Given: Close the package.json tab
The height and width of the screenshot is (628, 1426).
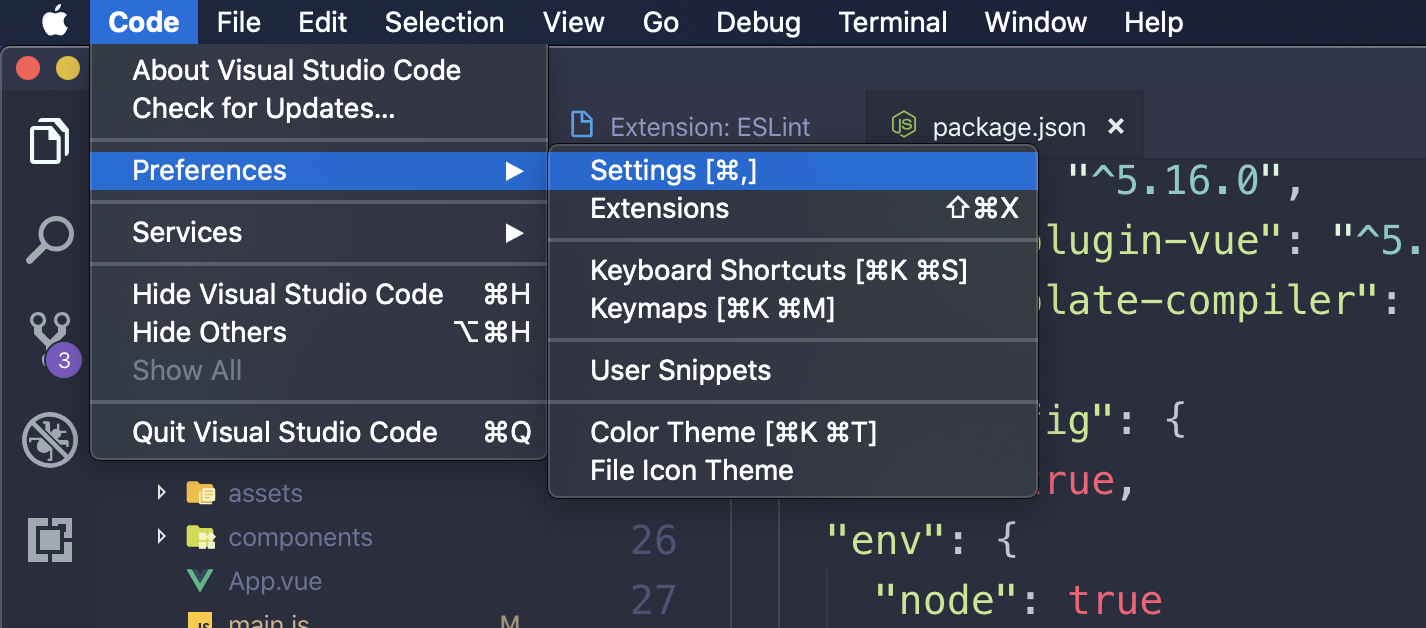Looking at the screenshot, I should coord(1117,127).
